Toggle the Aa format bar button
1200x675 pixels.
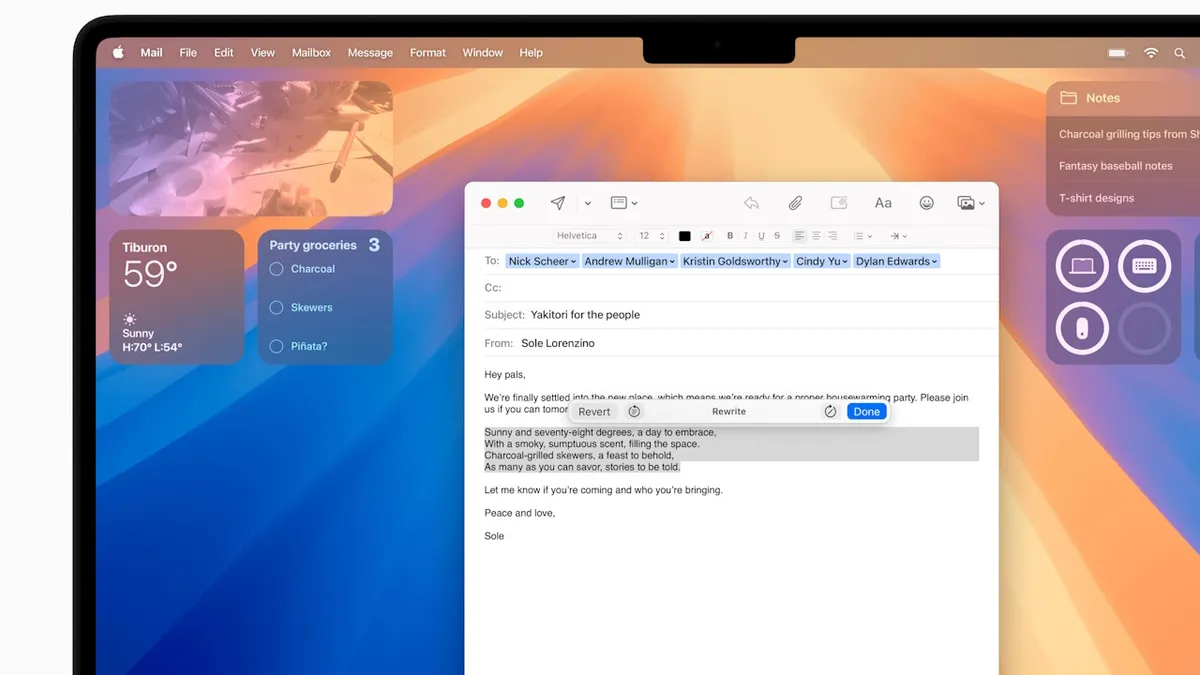pyautogui.click(x=883, y=203)
